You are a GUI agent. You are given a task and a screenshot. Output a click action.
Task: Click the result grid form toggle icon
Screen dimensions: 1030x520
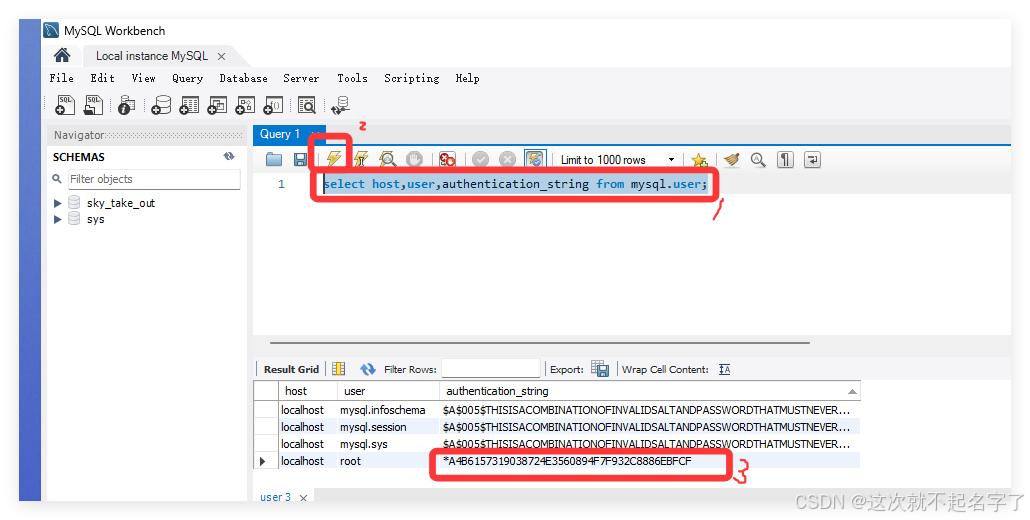[338, 369]
